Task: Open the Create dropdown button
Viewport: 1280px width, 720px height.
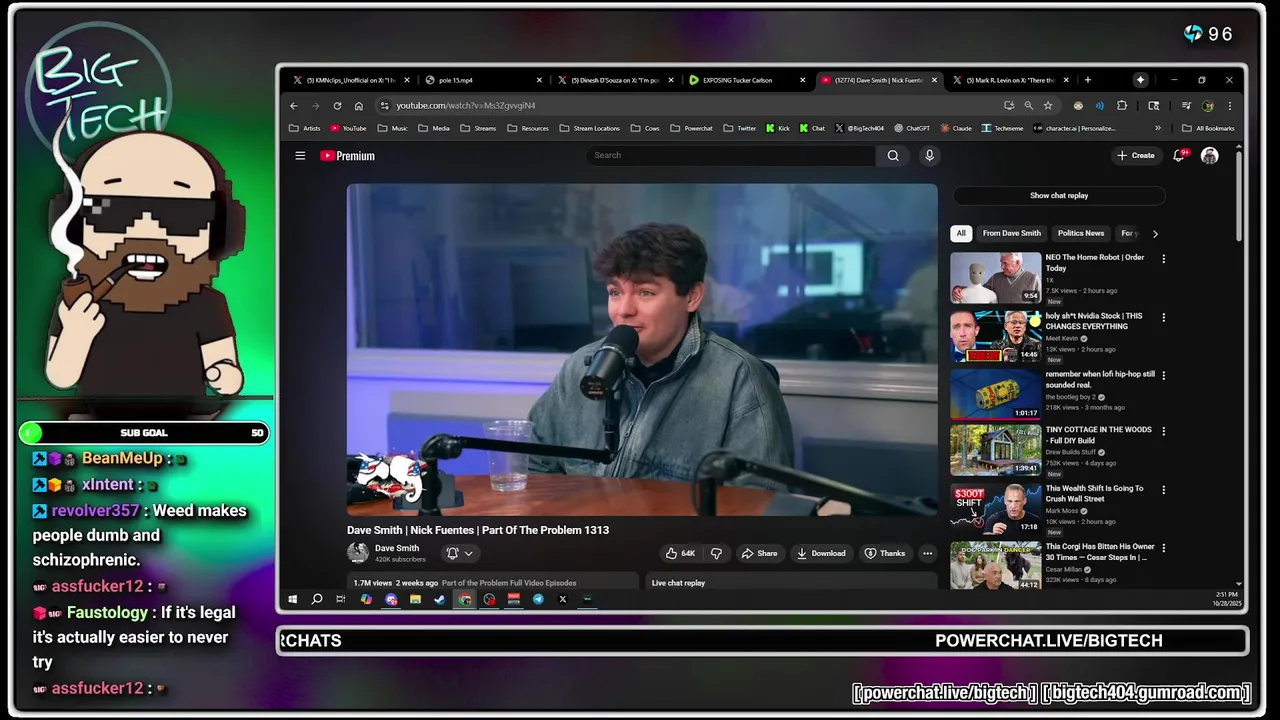Action: 1136,155
